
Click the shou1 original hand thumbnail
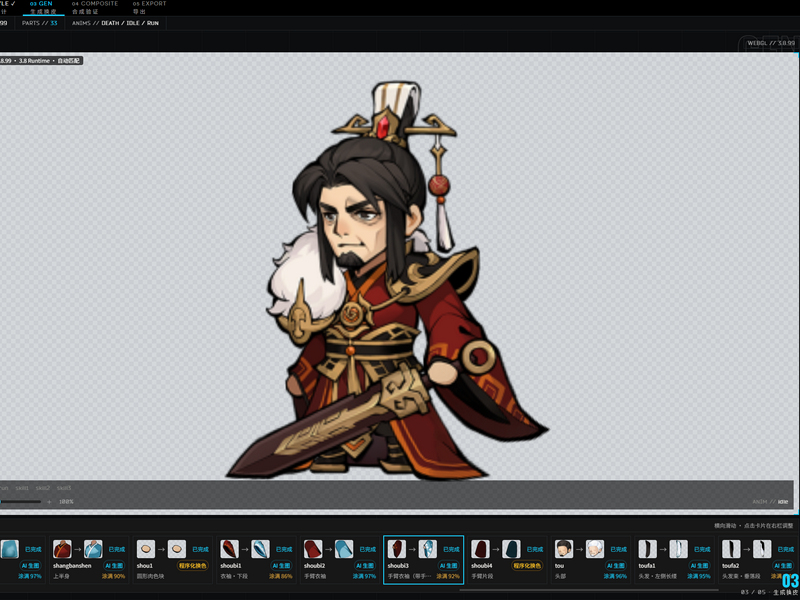pyautogui.click(x=146, y=549)
